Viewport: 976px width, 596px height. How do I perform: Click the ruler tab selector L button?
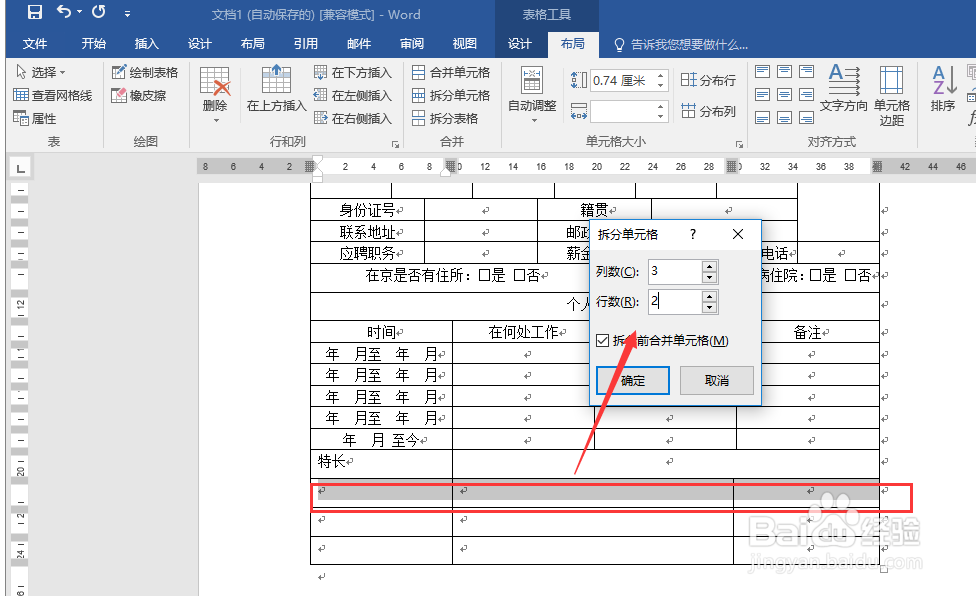21,168
